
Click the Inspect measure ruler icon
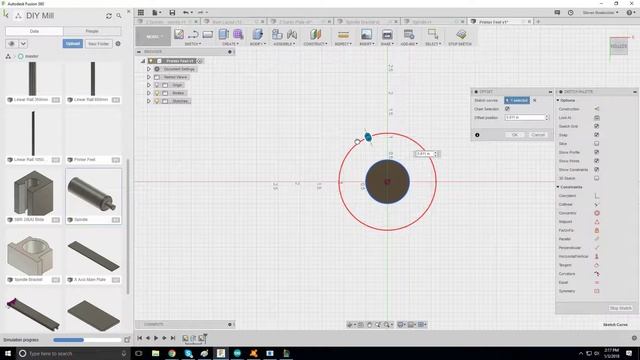[x=343, y=34]
